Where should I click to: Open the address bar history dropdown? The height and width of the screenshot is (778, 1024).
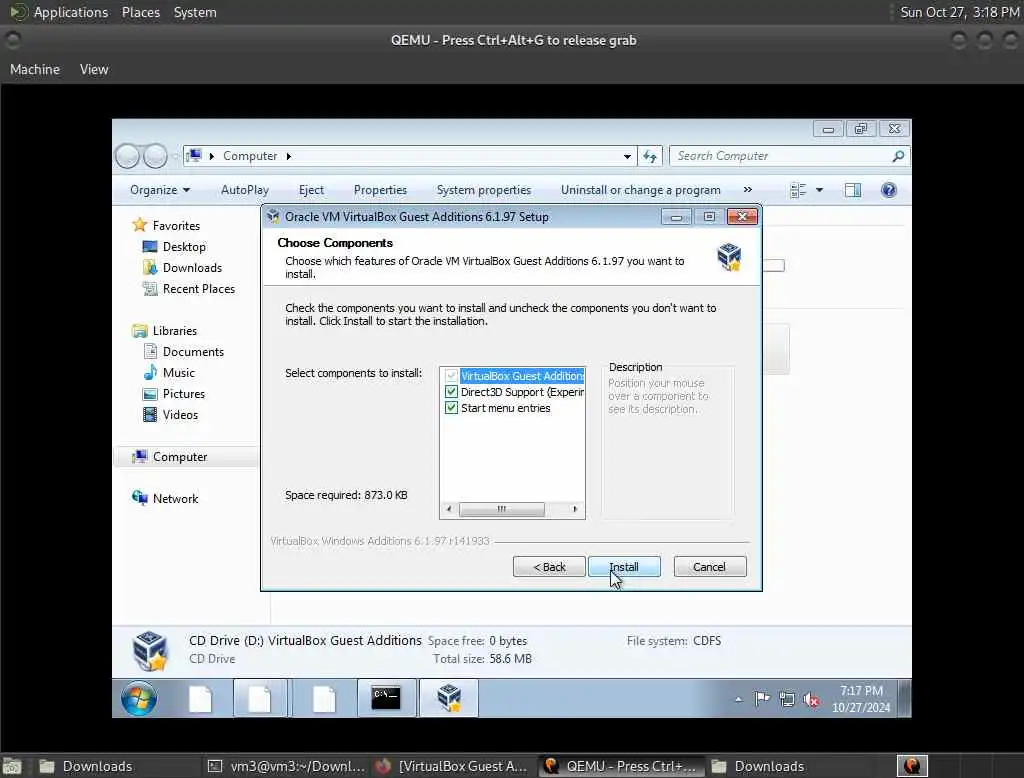(627, 156)
